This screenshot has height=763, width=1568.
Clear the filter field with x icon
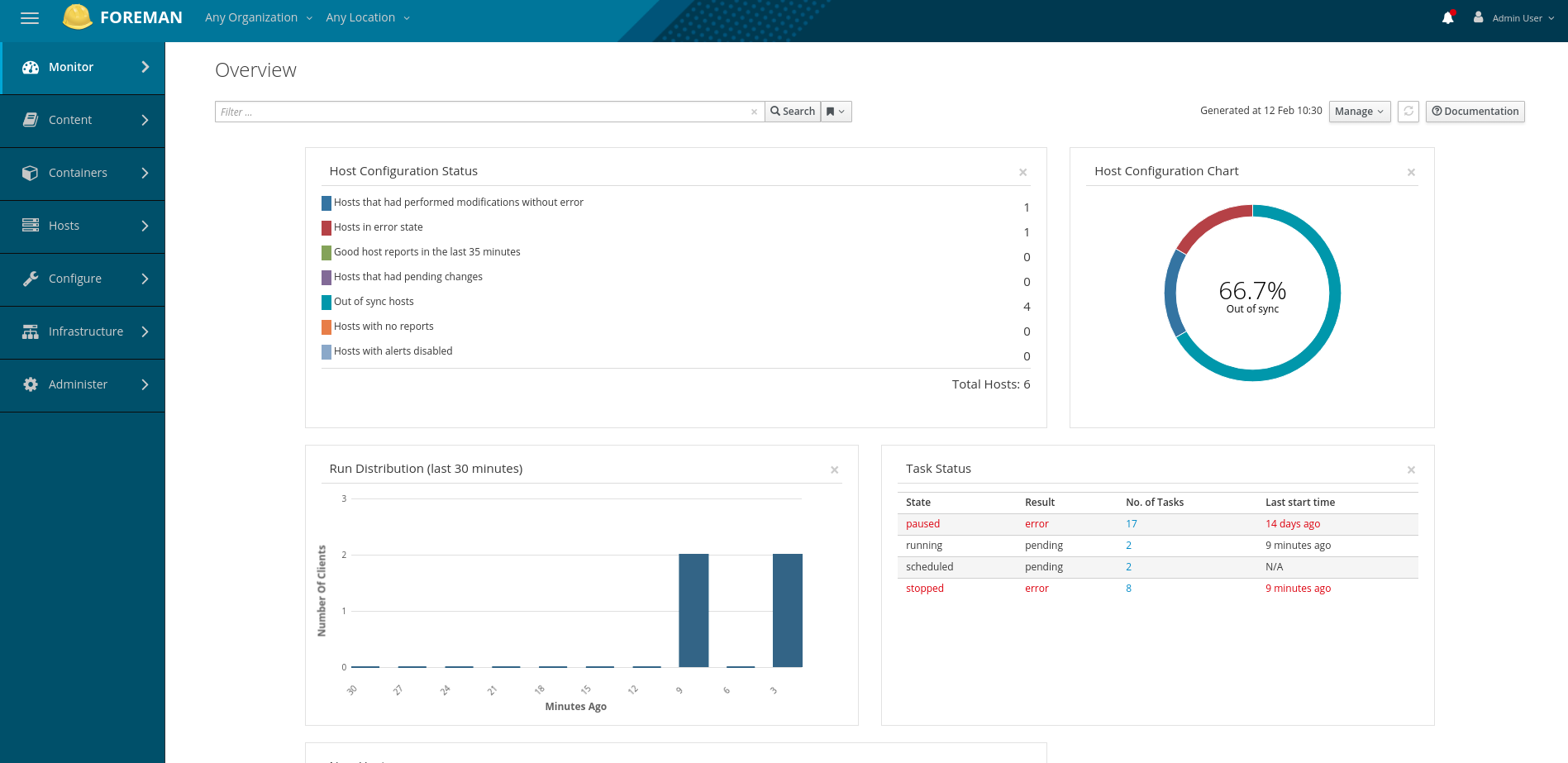pos(754,112)
